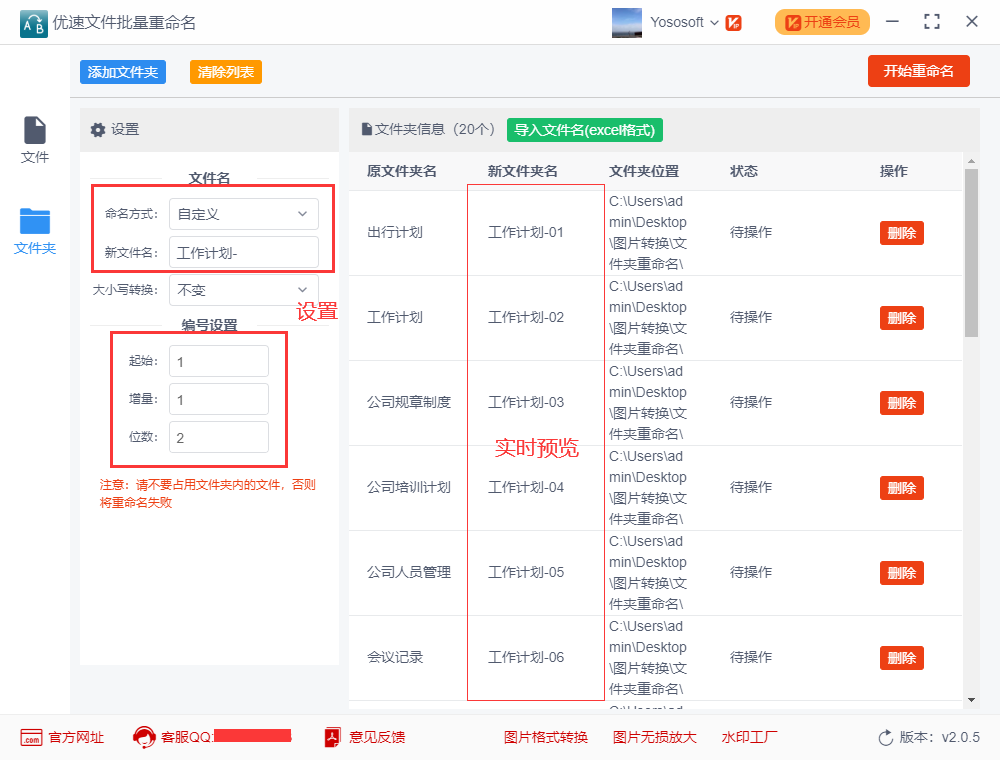Open 图片无损放大 link

pyautogui.click(x=654, y=738)
